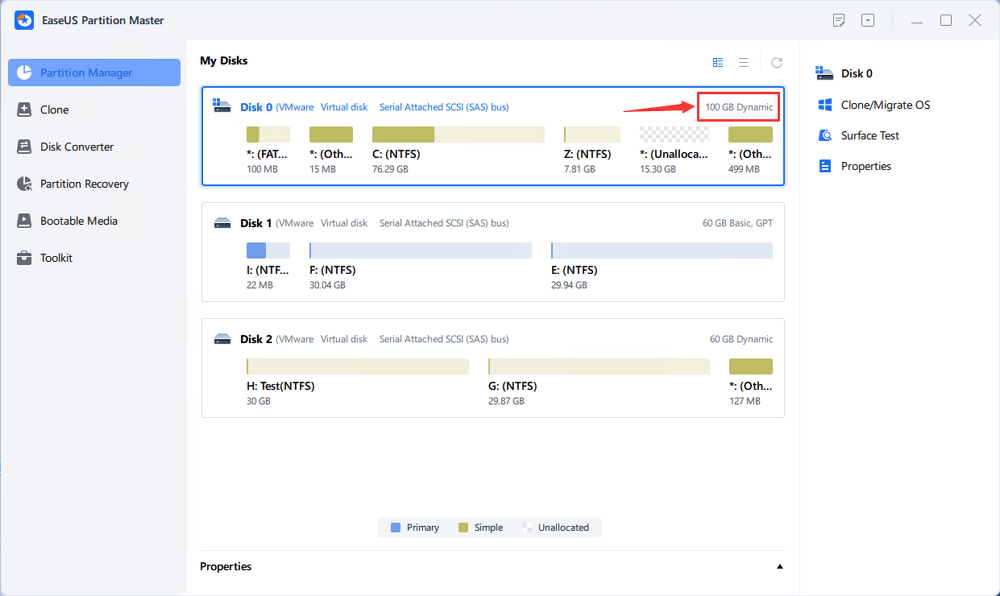Click the Clone sidebar icon
Viewport: 1000px width, 596px height.
point(24,110)
